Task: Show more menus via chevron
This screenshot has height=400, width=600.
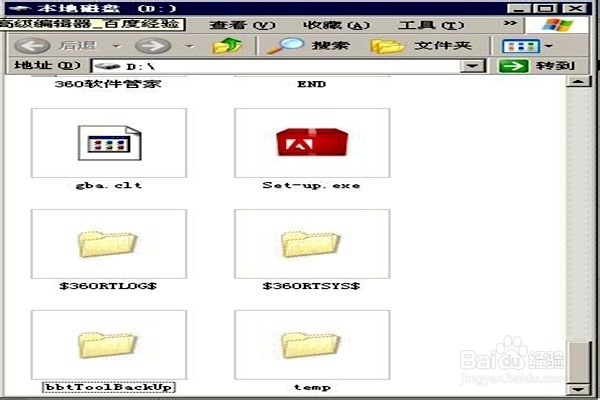Action: [510, 23]
